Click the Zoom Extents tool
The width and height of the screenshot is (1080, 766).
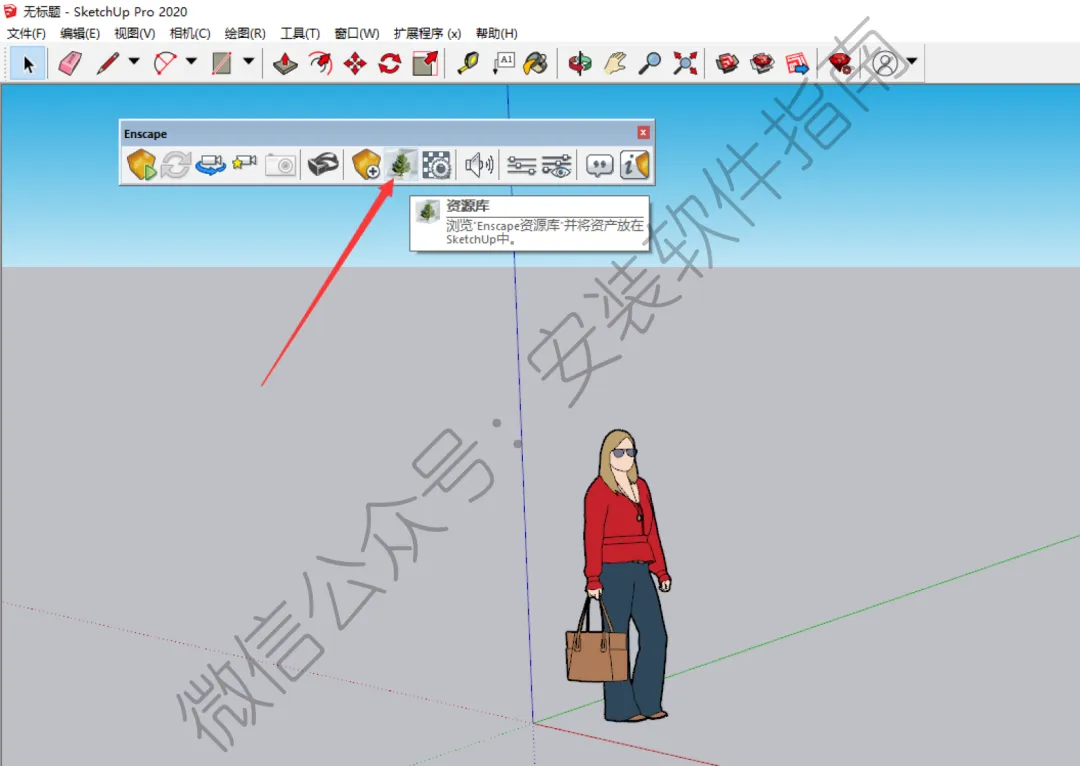[x=685, y=63]
